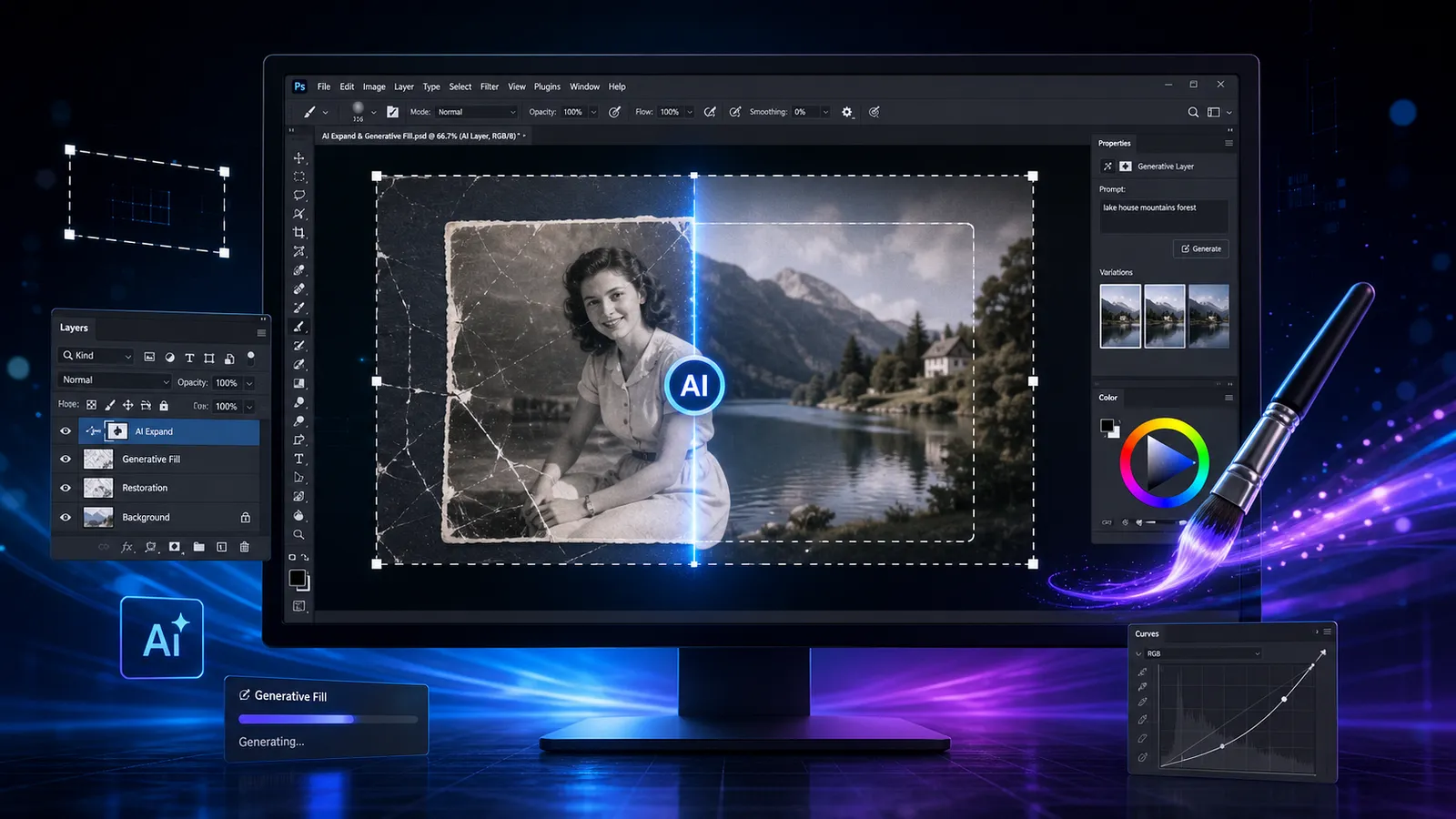The image size is (1456, 819).
Task: Select the Horizontal Type tool
Action: (298, 459)
